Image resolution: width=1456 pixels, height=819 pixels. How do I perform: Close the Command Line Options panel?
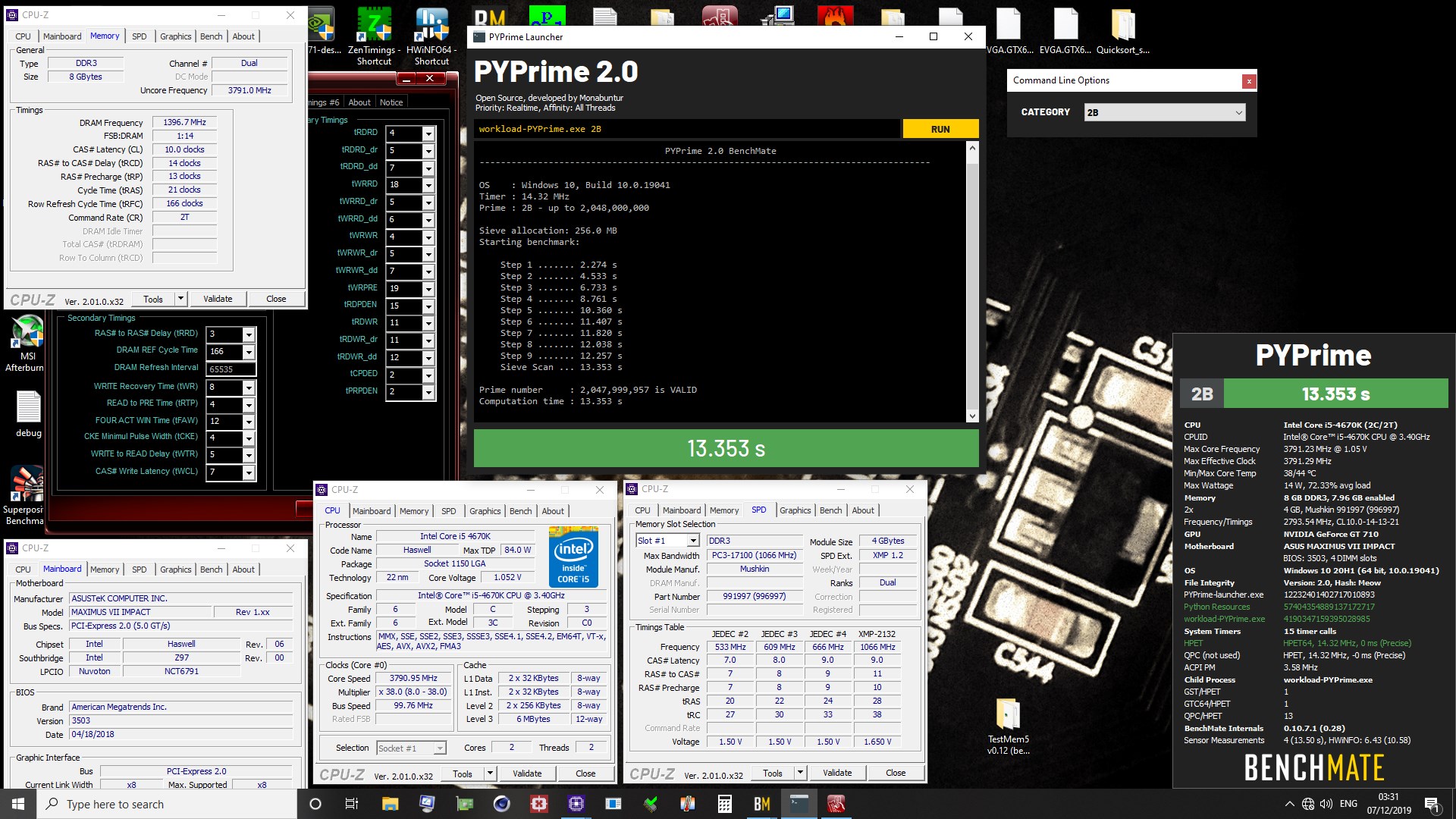pos(1248,81)
